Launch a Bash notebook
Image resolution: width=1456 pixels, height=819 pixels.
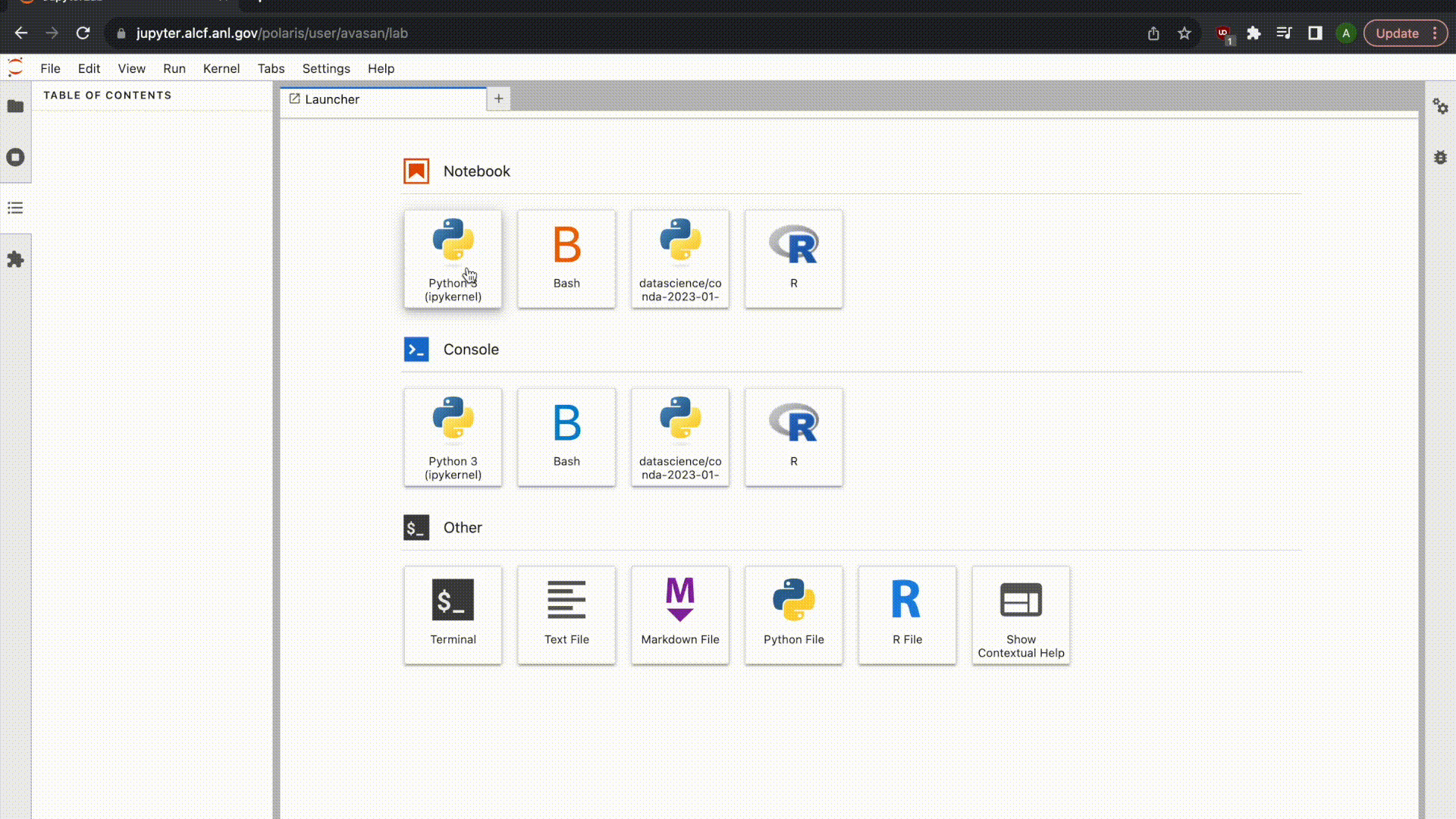click(x=566, y=259)
